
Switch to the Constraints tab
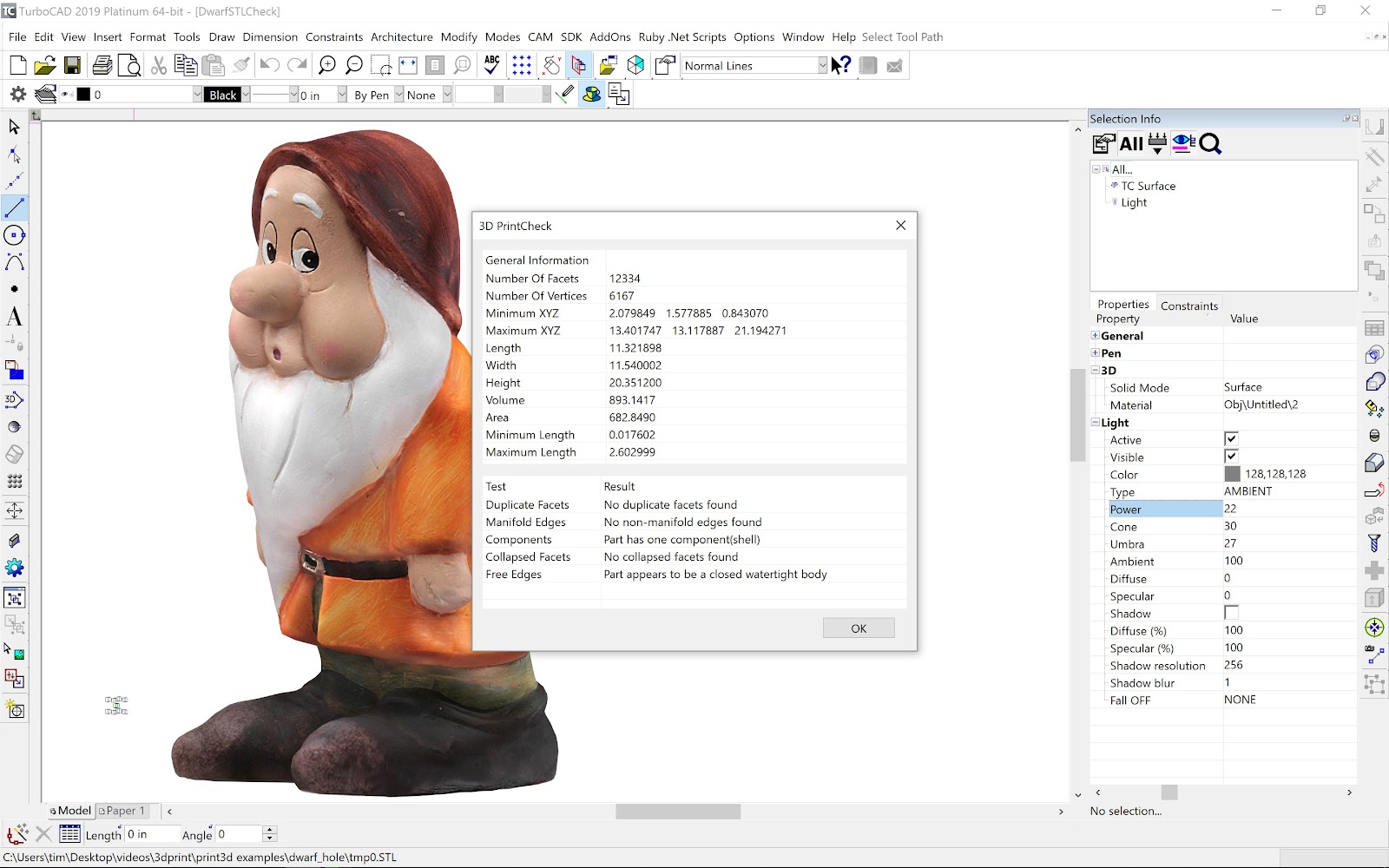point(1188,306)
